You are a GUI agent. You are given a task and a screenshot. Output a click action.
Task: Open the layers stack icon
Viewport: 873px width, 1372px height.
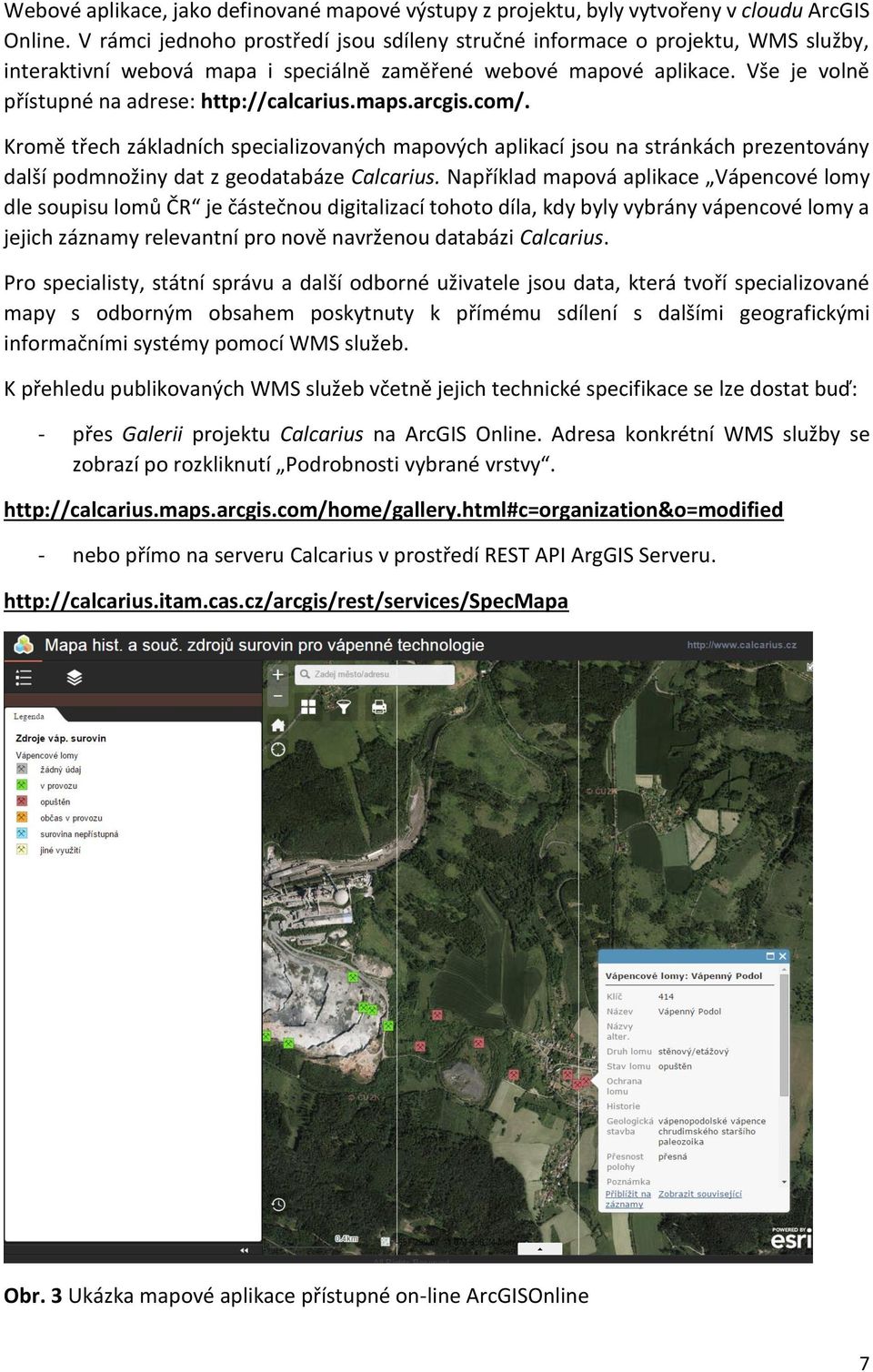coord(75,678)
